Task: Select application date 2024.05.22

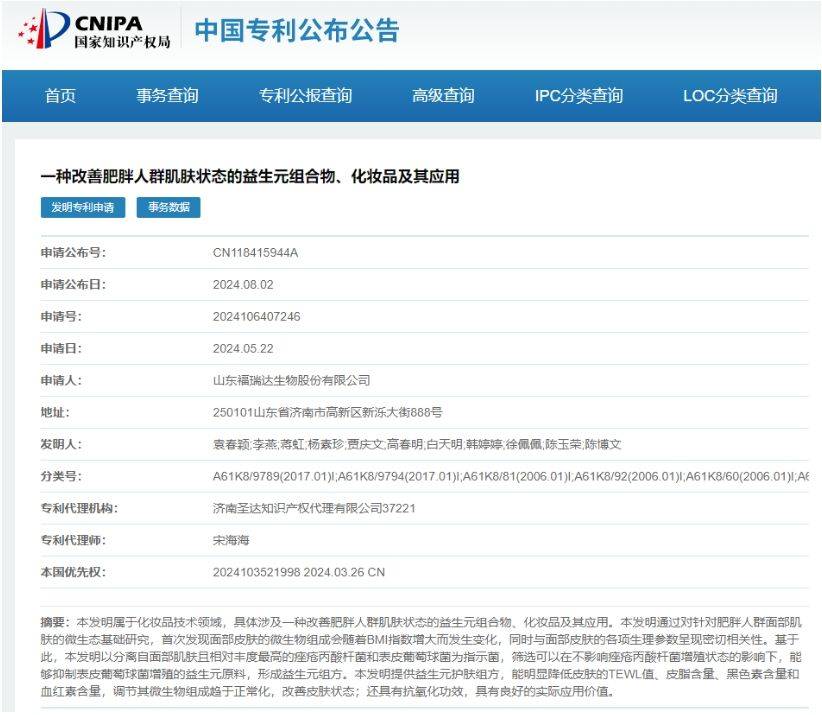Action: pos(243,349)
